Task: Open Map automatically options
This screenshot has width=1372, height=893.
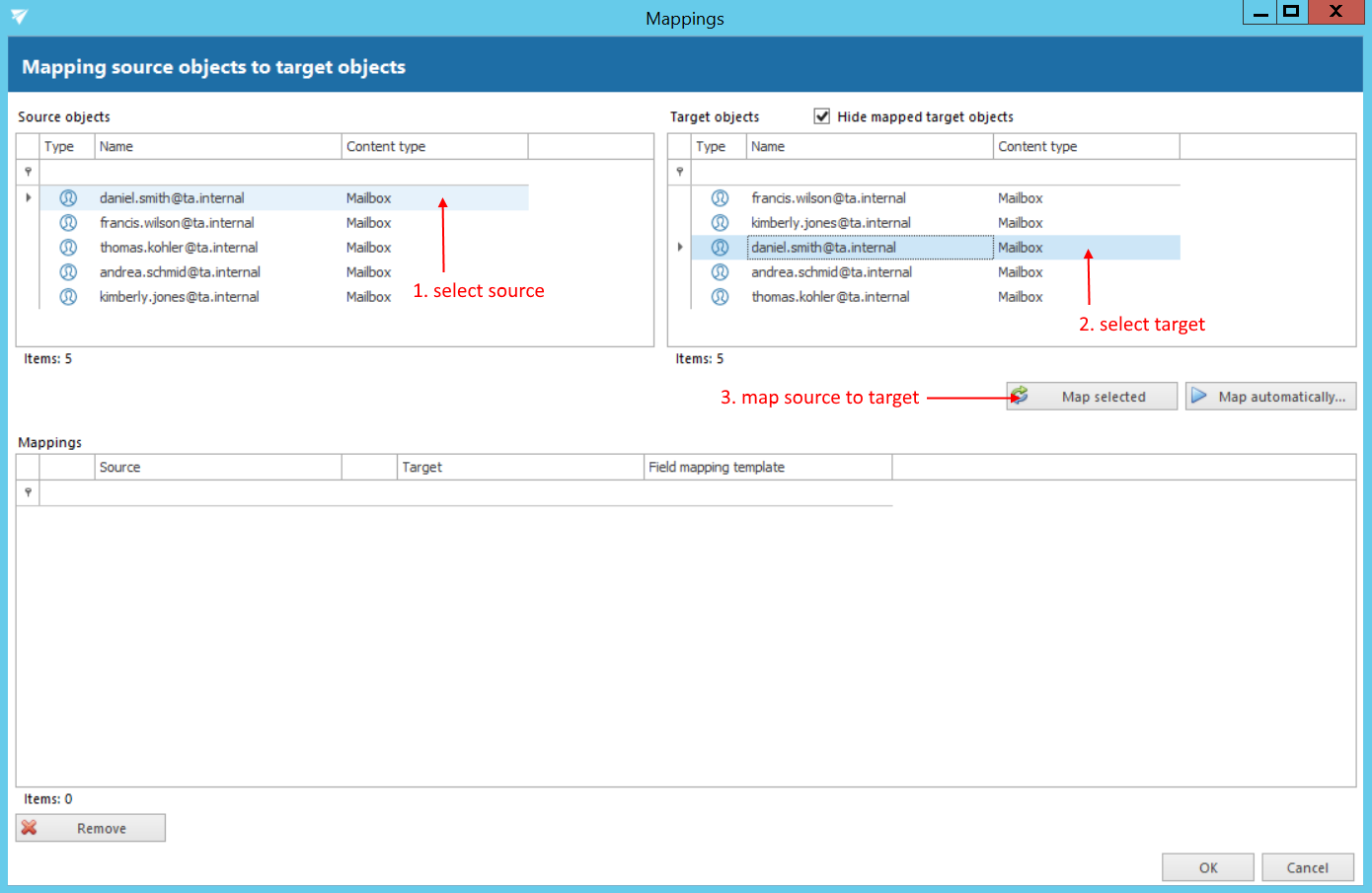Action: 1270,397
